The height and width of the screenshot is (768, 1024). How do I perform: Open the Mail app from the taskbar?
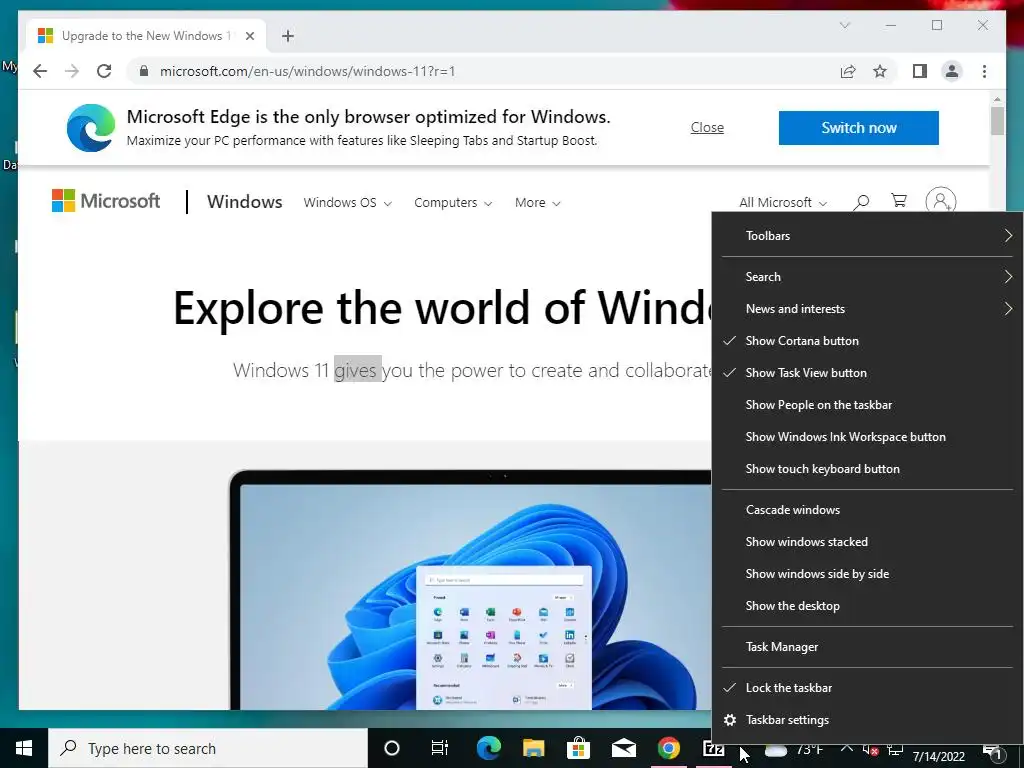tap(623, 748)
